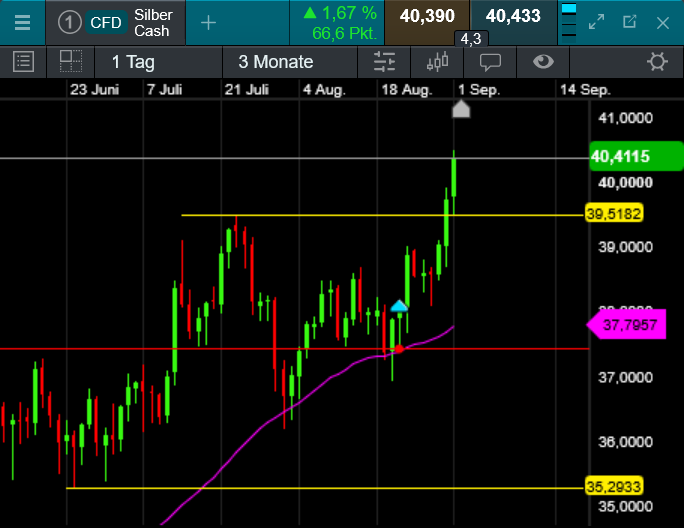This screenshot has width=684, height=528.
Task: Click the buy price 40,433
Action: (513, 16)
